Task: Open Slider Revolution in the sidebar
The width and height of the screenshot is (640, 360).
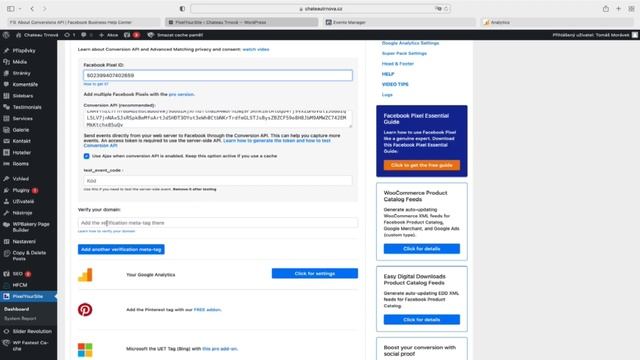Action: (x=32, y=331)
